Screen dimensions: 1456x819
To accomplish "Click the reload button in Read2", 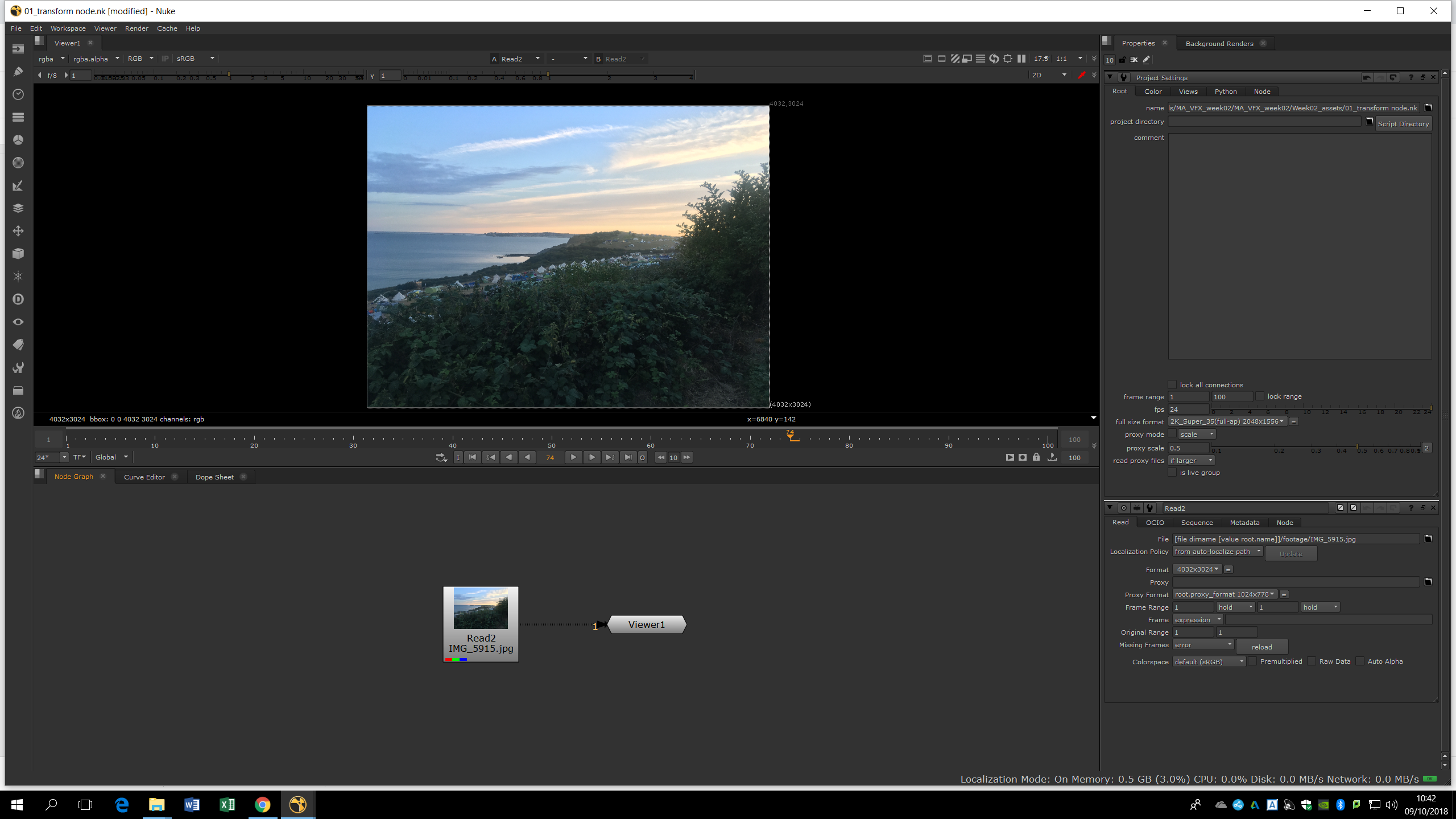I will 1261,647.
